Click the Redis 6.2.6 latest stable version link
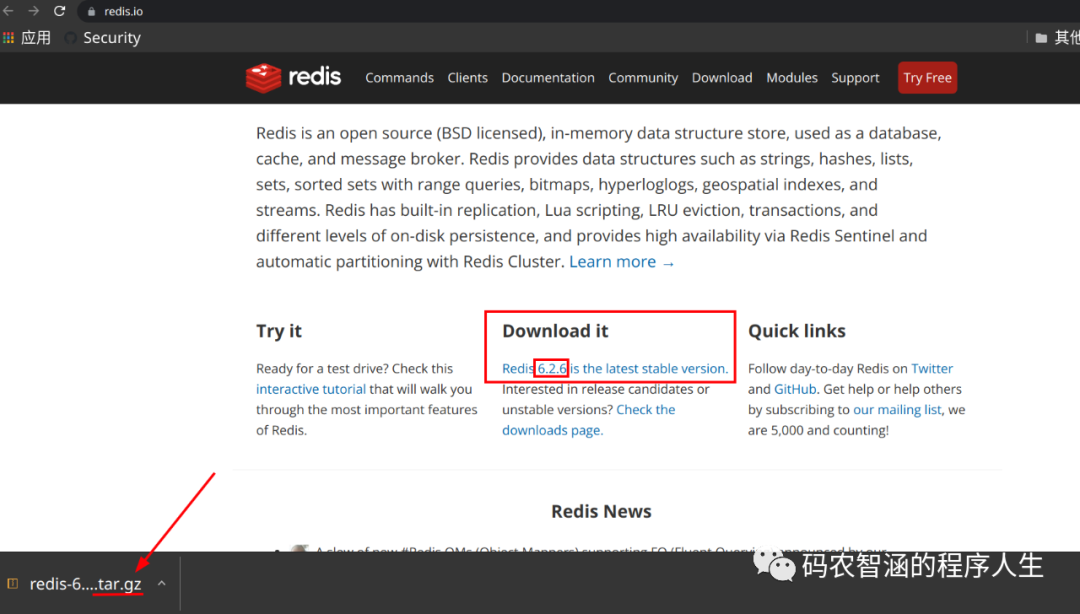 (614, 369)
